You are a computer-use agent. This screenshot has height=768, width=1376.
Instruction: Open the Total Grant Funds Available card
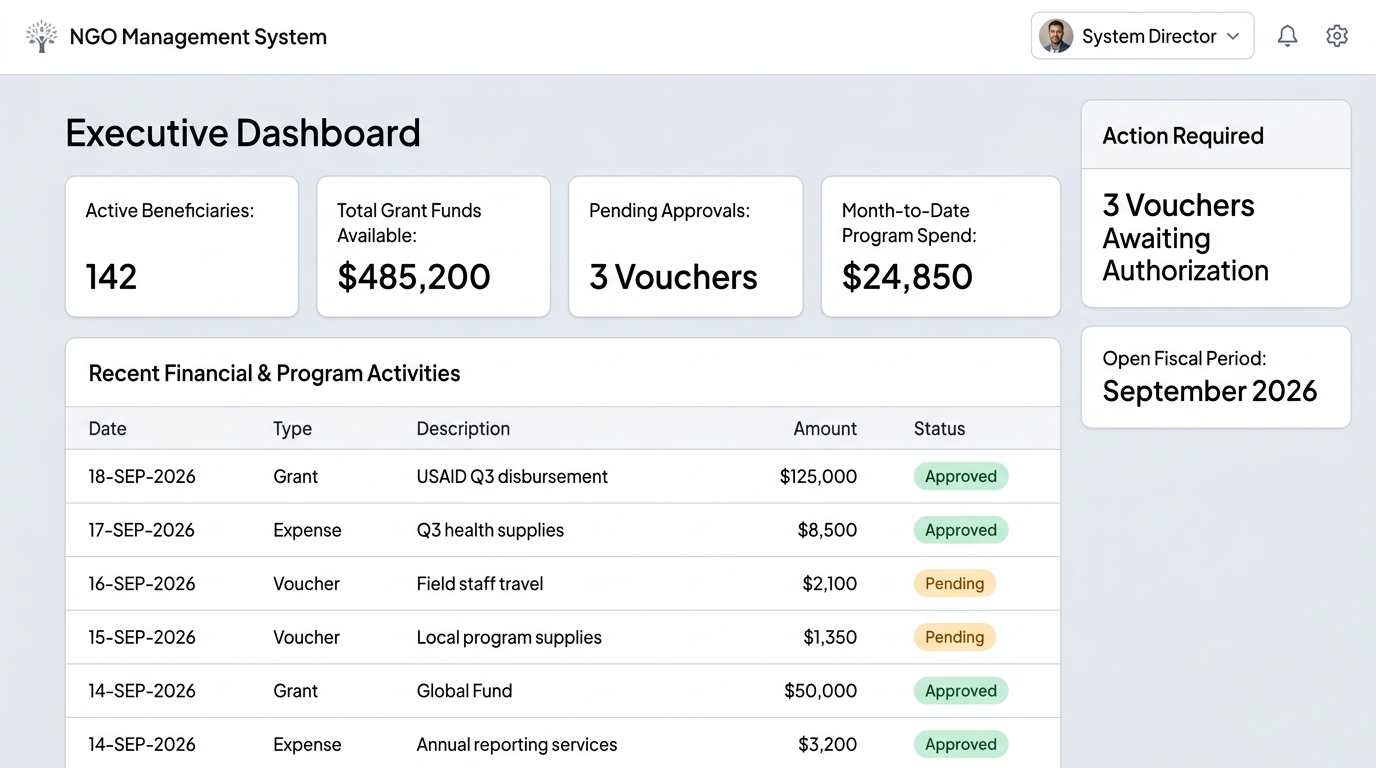point(433,247)
